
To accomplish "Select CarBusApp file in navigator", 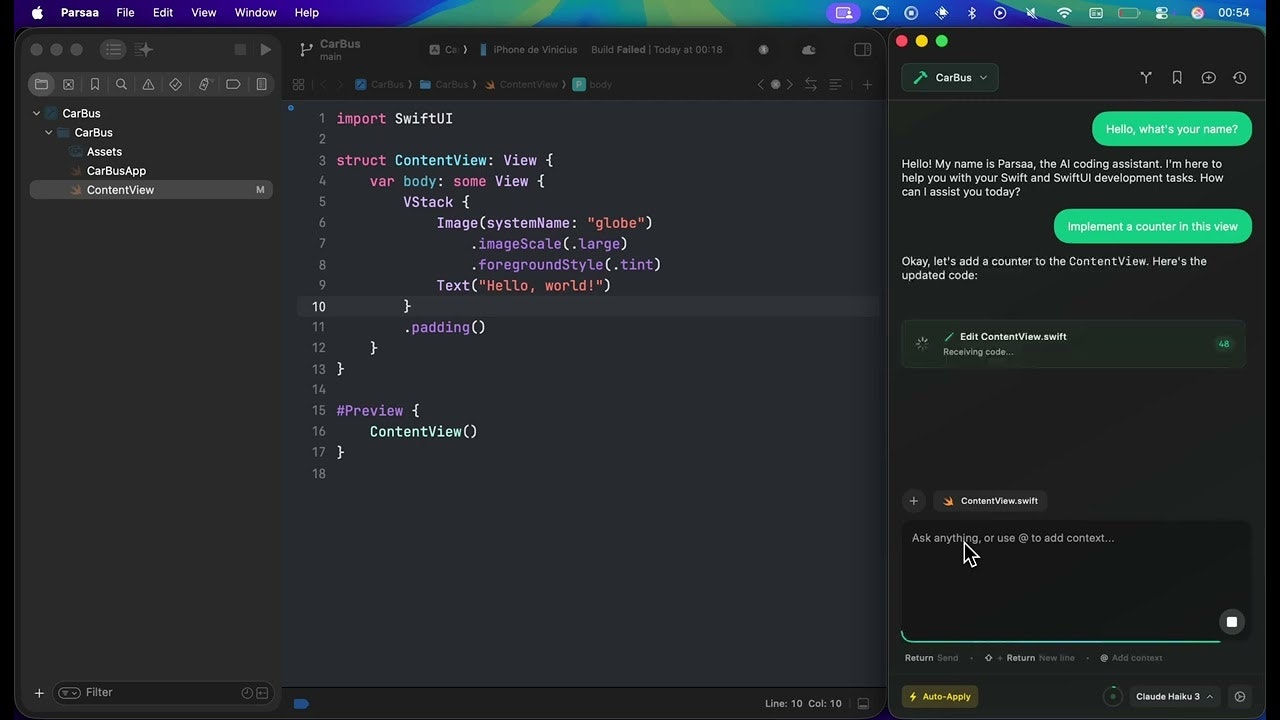I will point(116,170).
